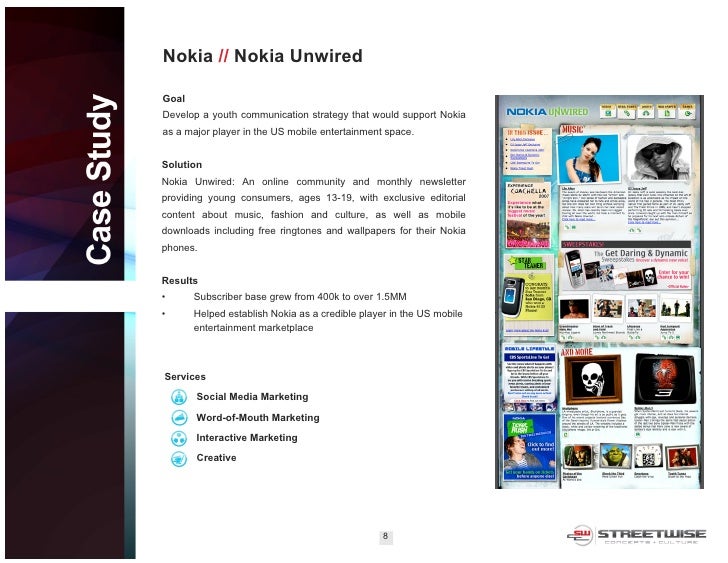Open the framed skull picture thumbnail
This screenshot has width=728, height=563.
coord(592,379)
